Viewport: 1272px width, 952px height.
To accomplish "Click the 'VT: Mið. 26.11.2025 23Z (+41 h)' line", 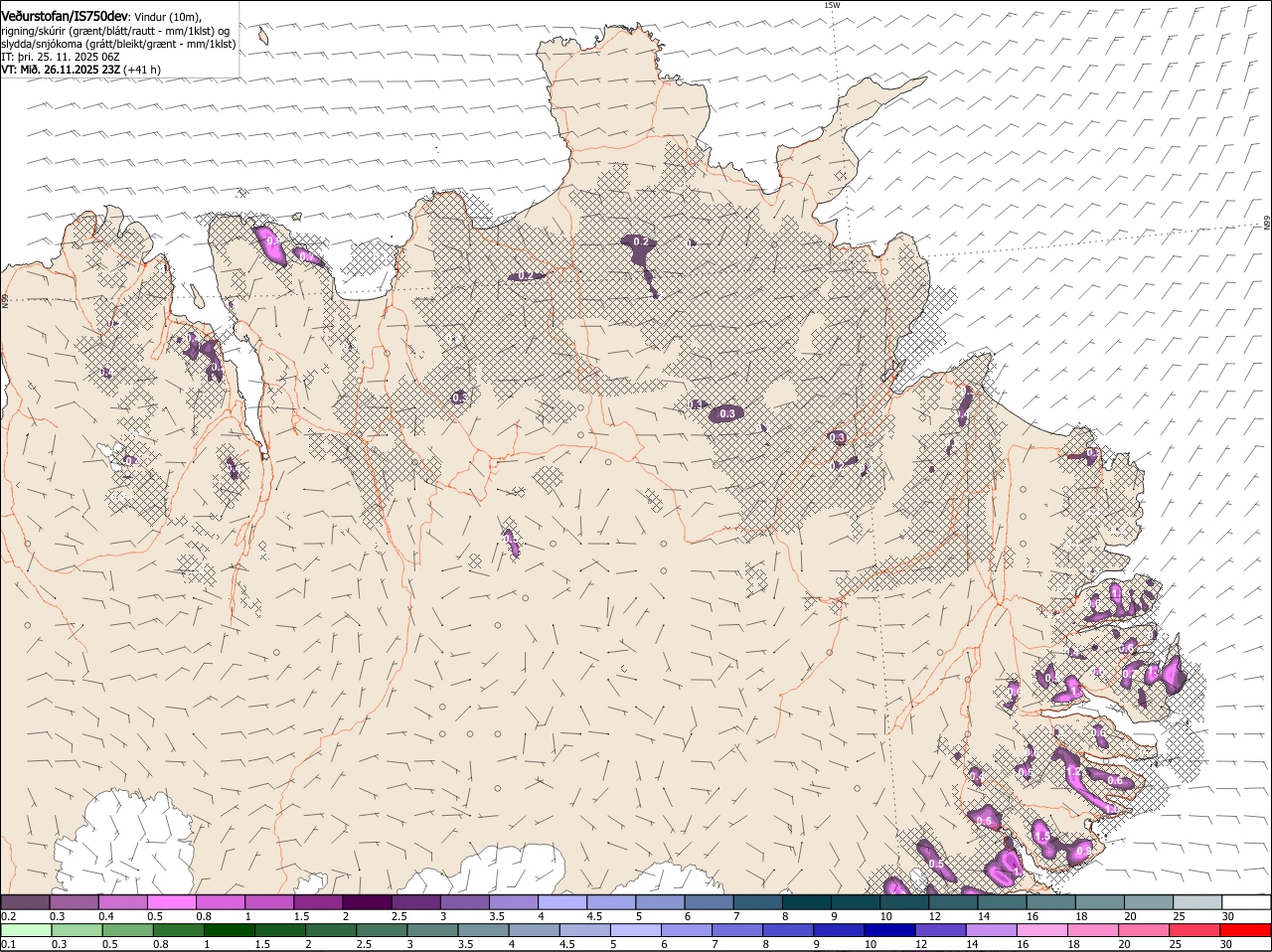I will click(x=80, y=70).
